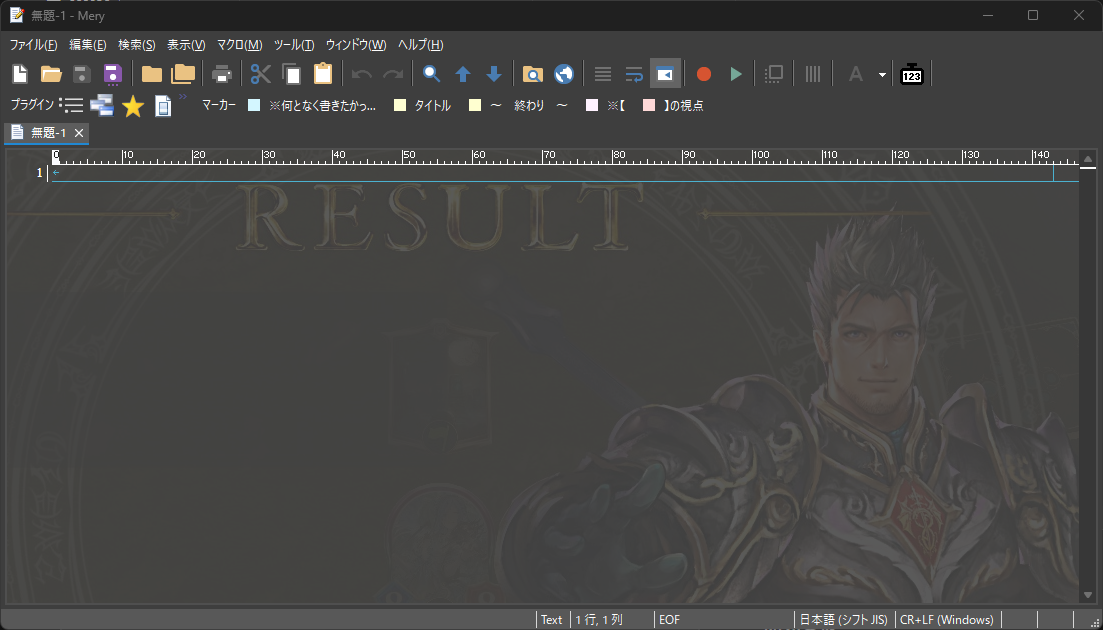Open the 検索(S) menu

tap(136, 45)
